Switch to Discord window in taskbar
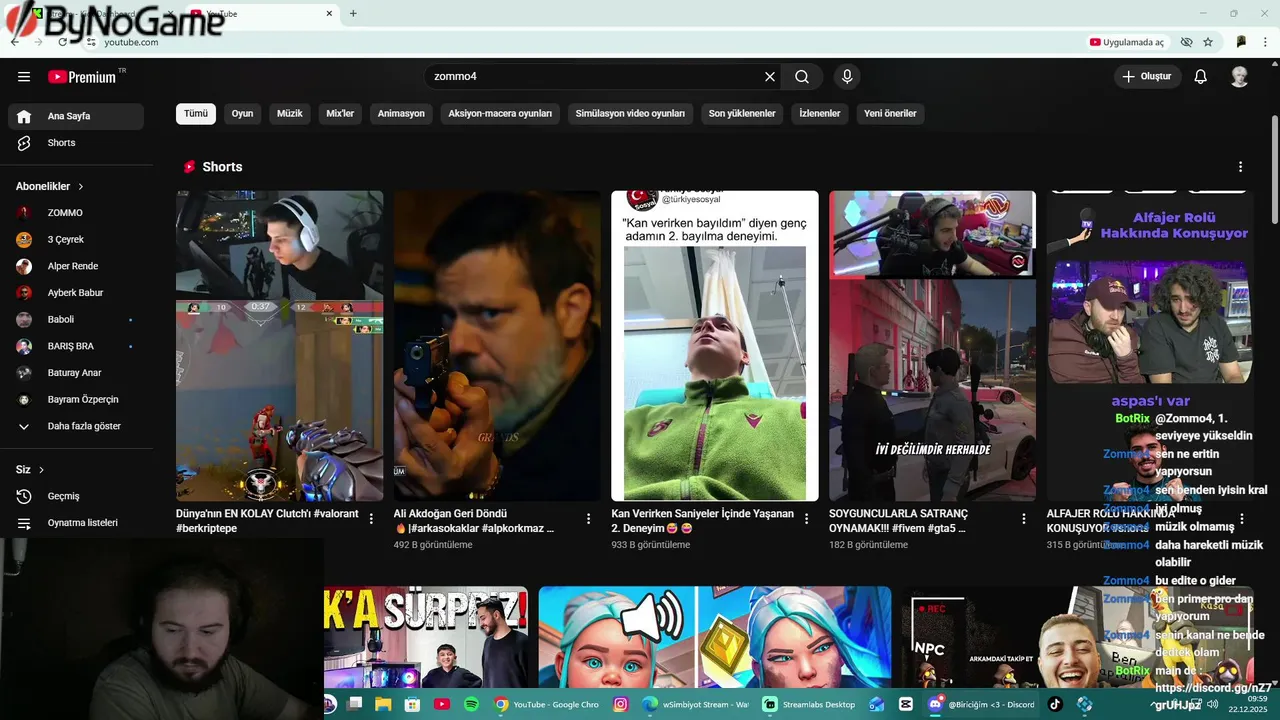The width and height of the screenshot is (1280, 720). (x=982, y=704)
